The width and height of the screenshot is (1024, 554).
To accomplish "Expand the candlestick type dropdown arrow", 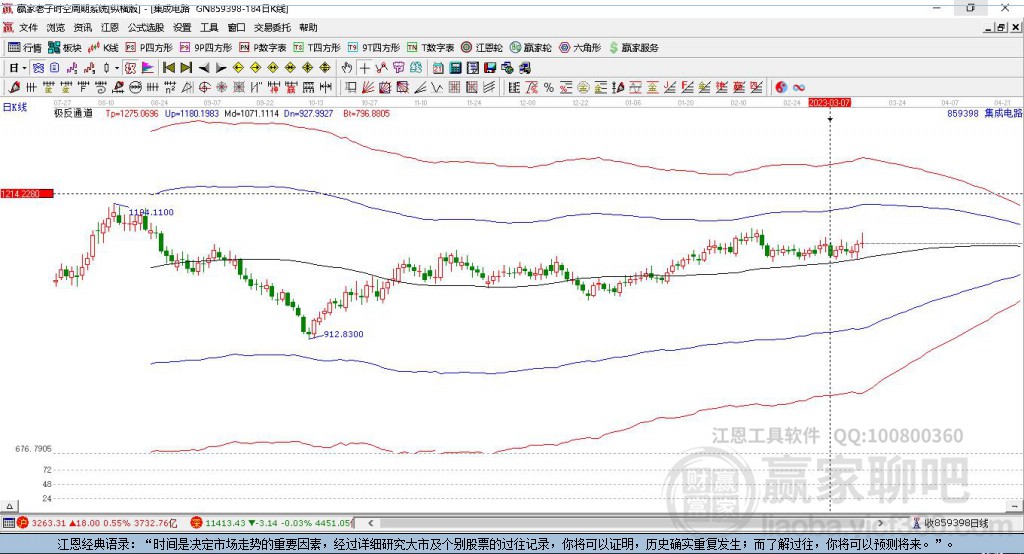I will pos(117,68).
